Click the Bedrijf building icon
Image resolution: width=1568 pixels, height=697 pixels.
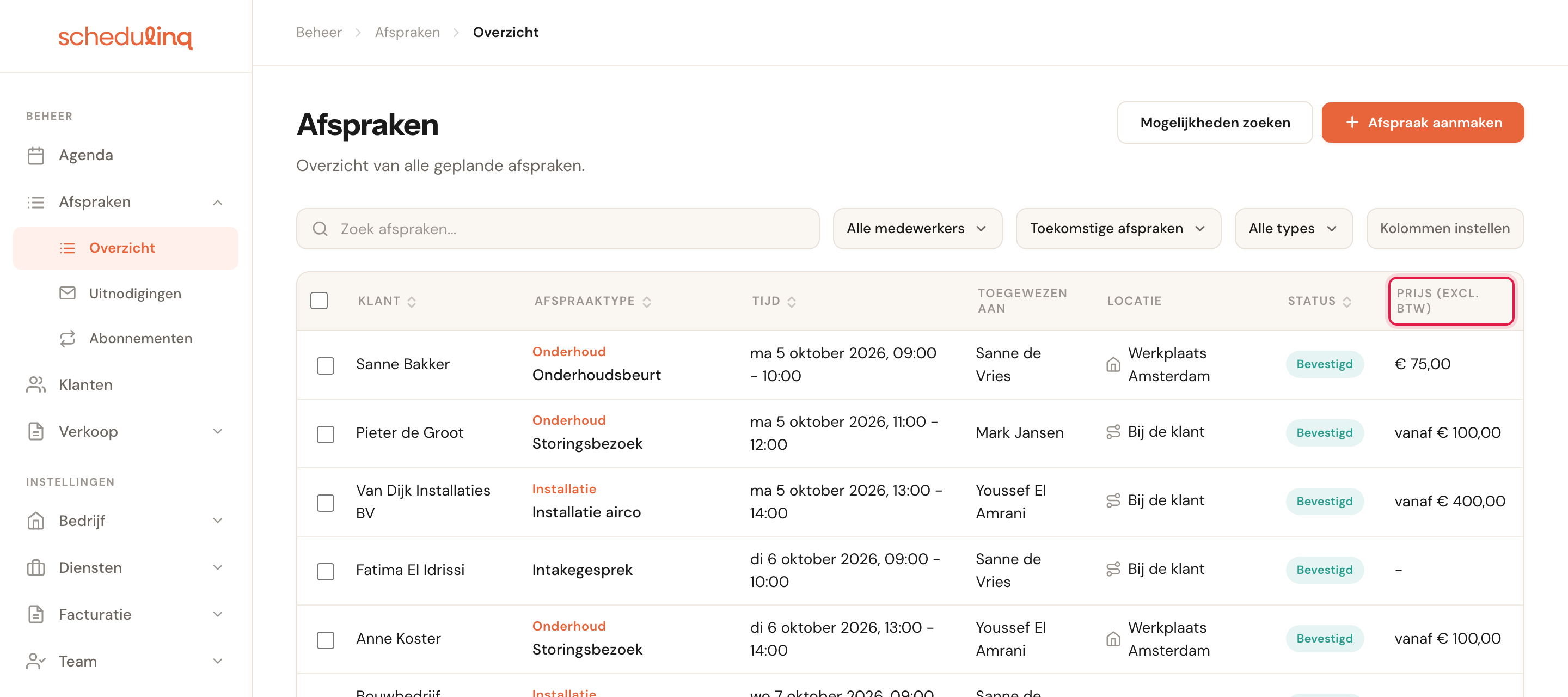pos(36,521)
